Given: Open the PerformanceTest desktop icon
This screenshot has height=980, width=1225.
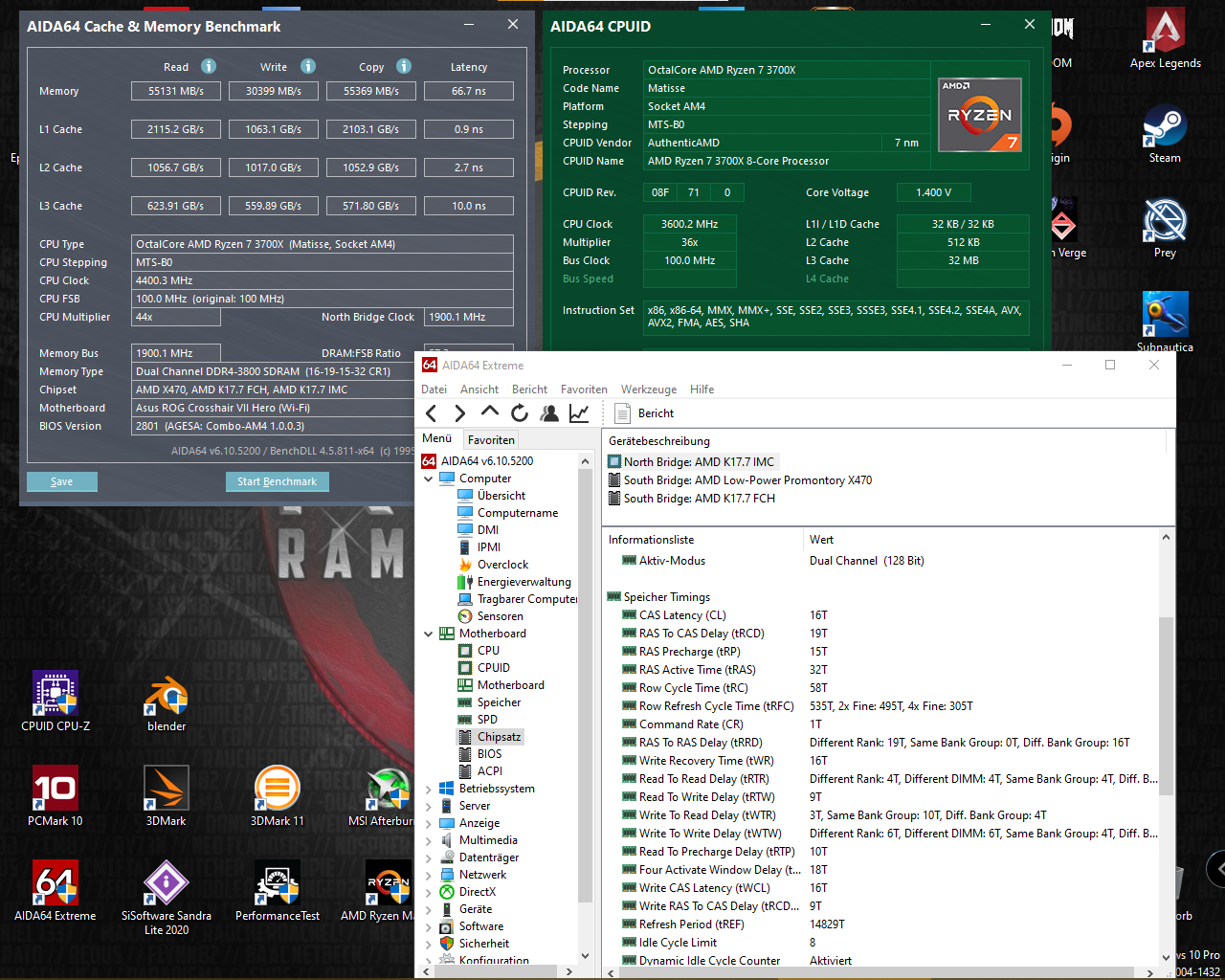Looking at the screenshot, I should [278, 891].
